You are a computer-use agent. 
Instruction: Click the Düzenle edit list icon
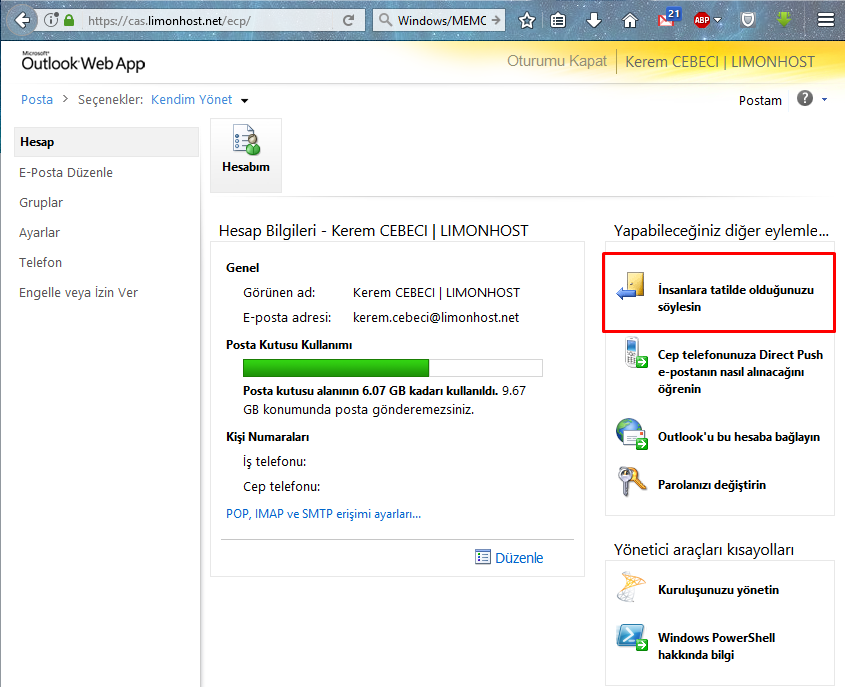point(482,557)
